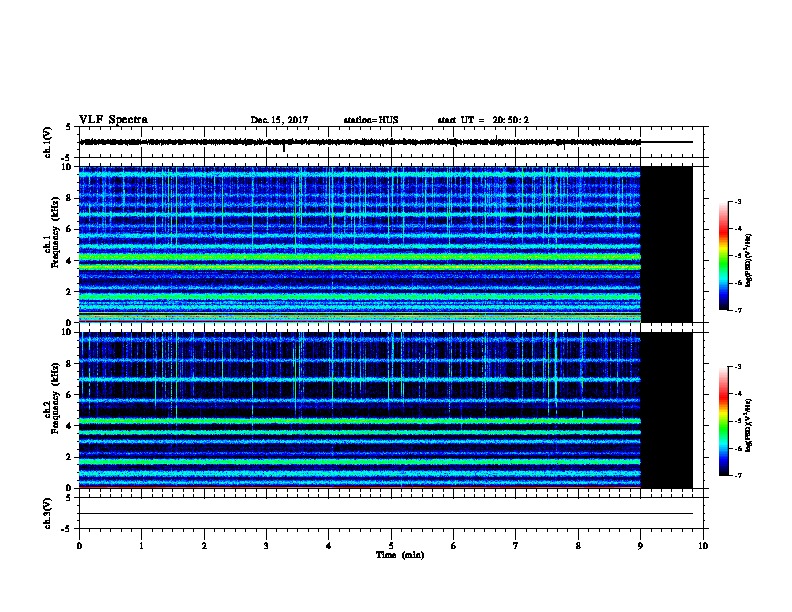Click the 'Time (min)' axis label

[x=400, y=555]
